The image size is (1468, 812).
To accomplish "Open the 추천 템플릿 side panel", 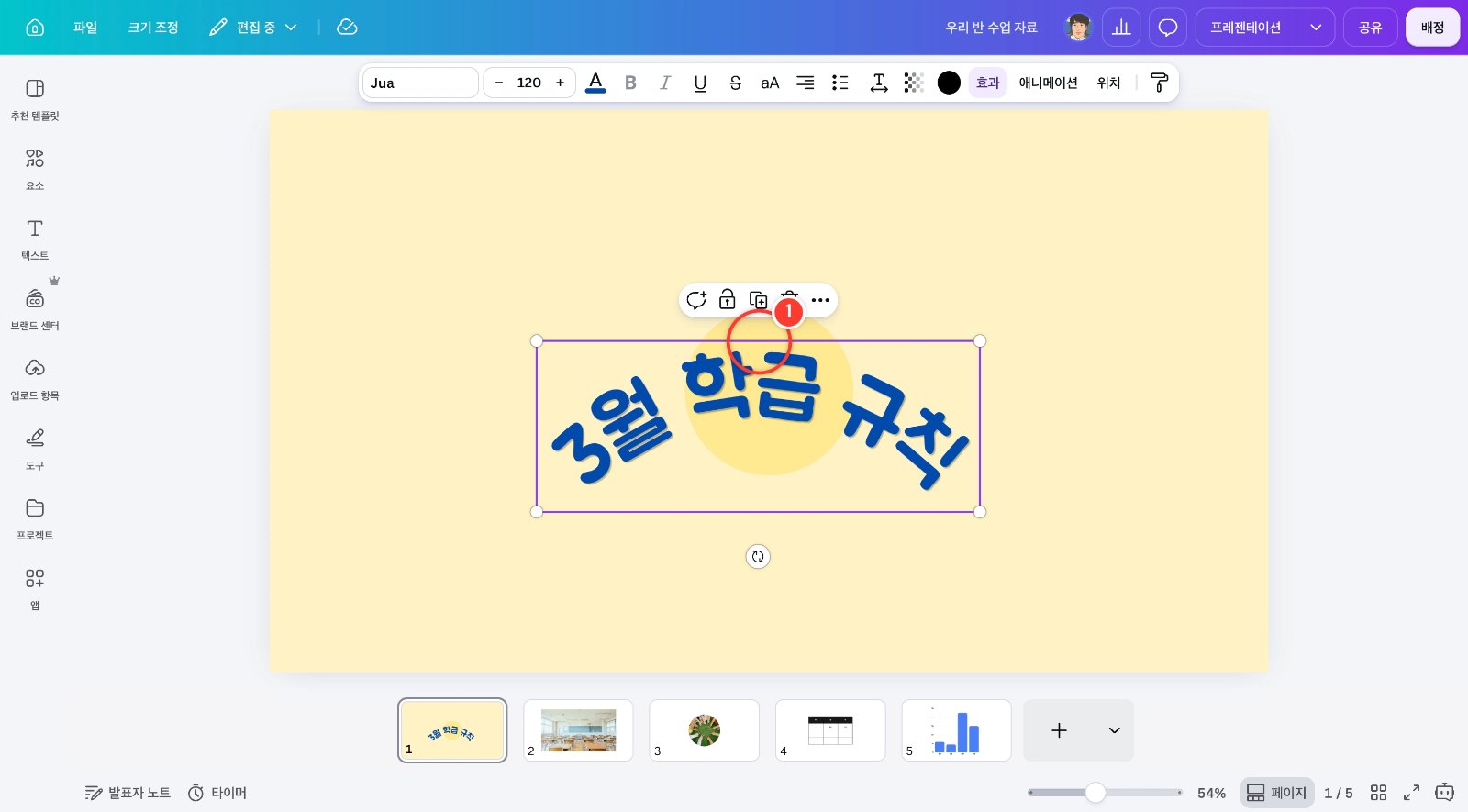I will point(35,99).
